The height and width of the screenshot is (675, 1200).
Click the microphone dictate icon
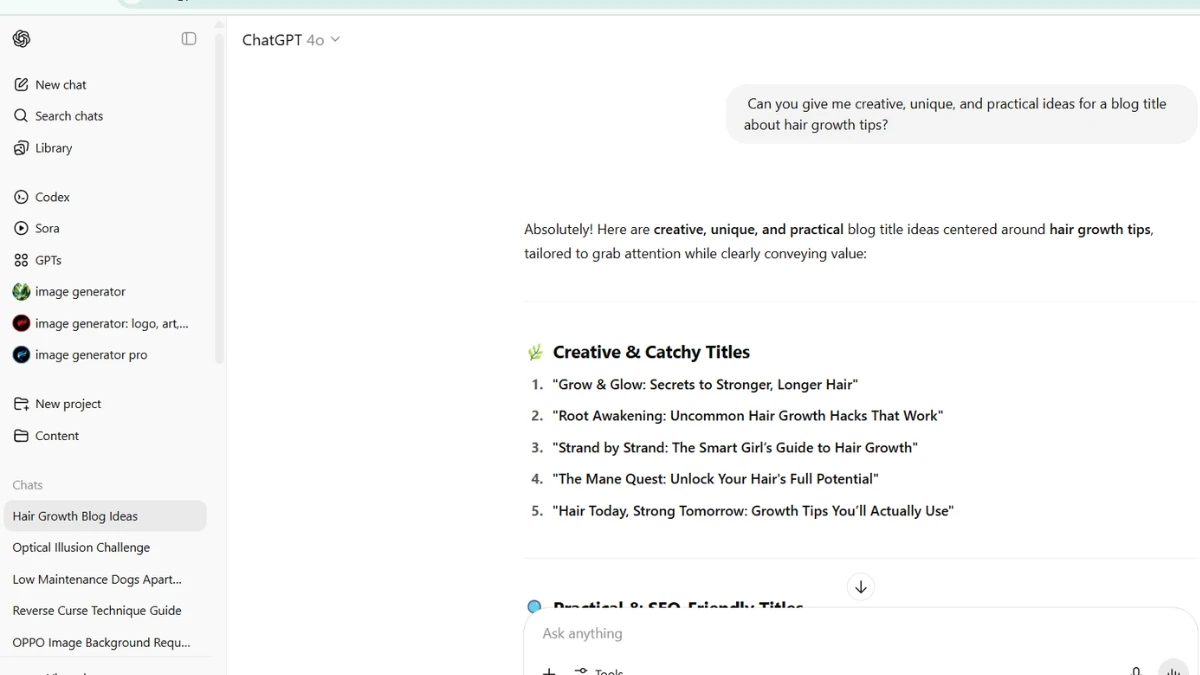click(x=1136, y=671)
